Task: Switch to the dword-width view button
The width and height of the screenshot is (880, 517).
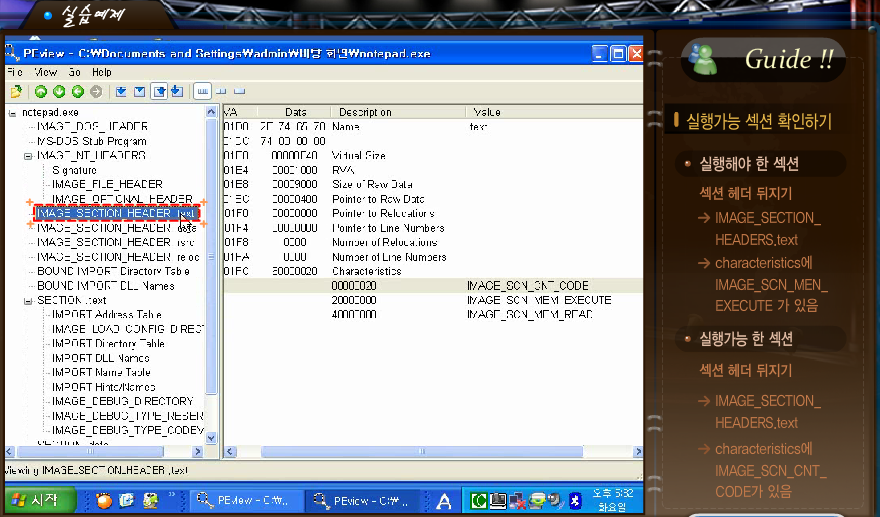Action: [x=240, y=91]
